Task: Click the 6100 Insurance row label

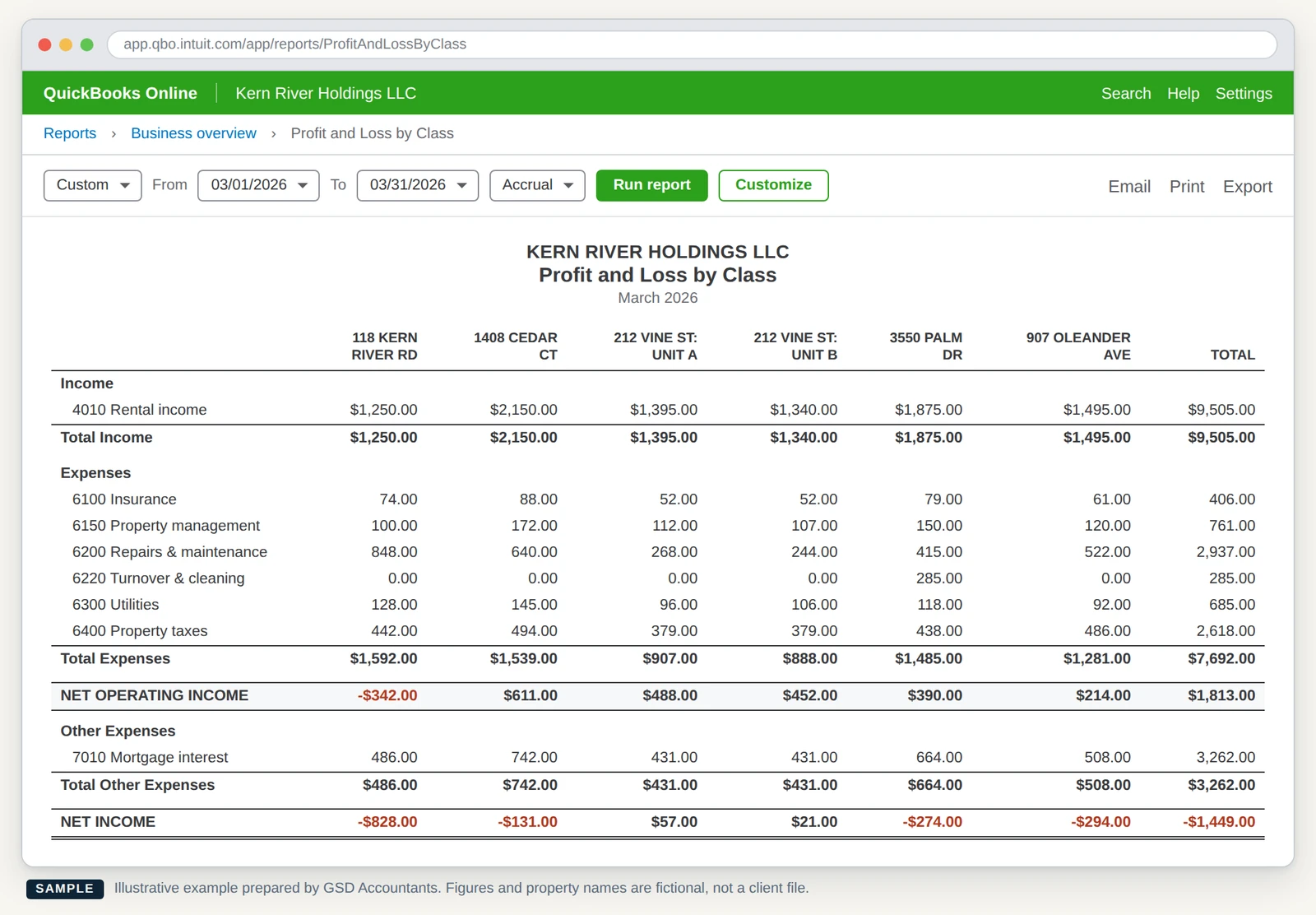Action: (x=124, y=499)
